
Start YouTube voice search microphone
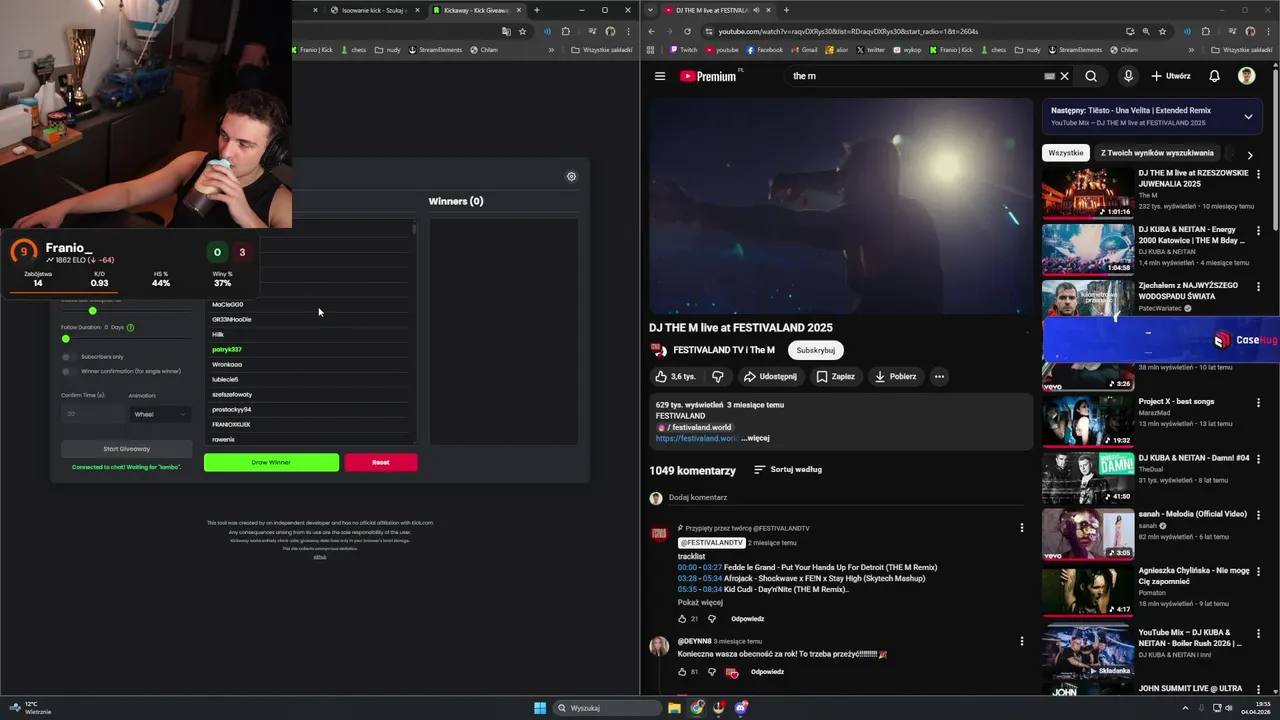coord(1128,76)
